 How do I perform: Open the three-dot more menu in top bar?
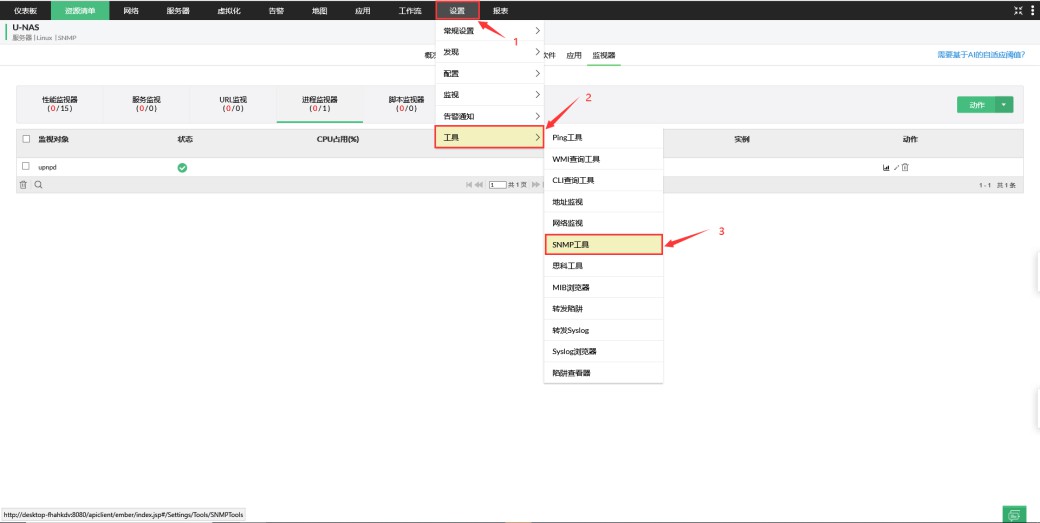[x=1032, y=10]
